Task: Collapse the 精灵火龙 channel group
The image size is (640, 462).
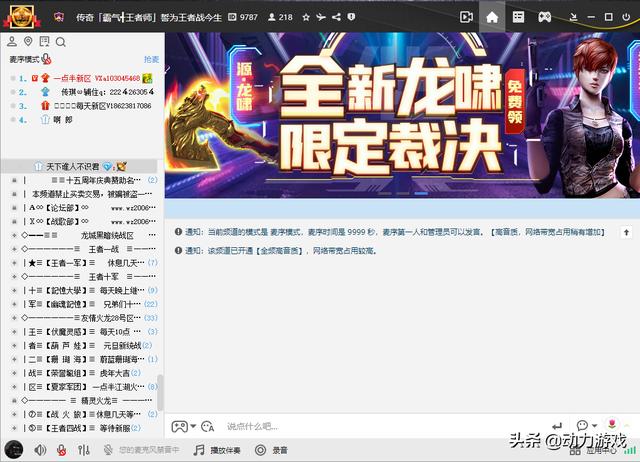Action: [14, 400]
